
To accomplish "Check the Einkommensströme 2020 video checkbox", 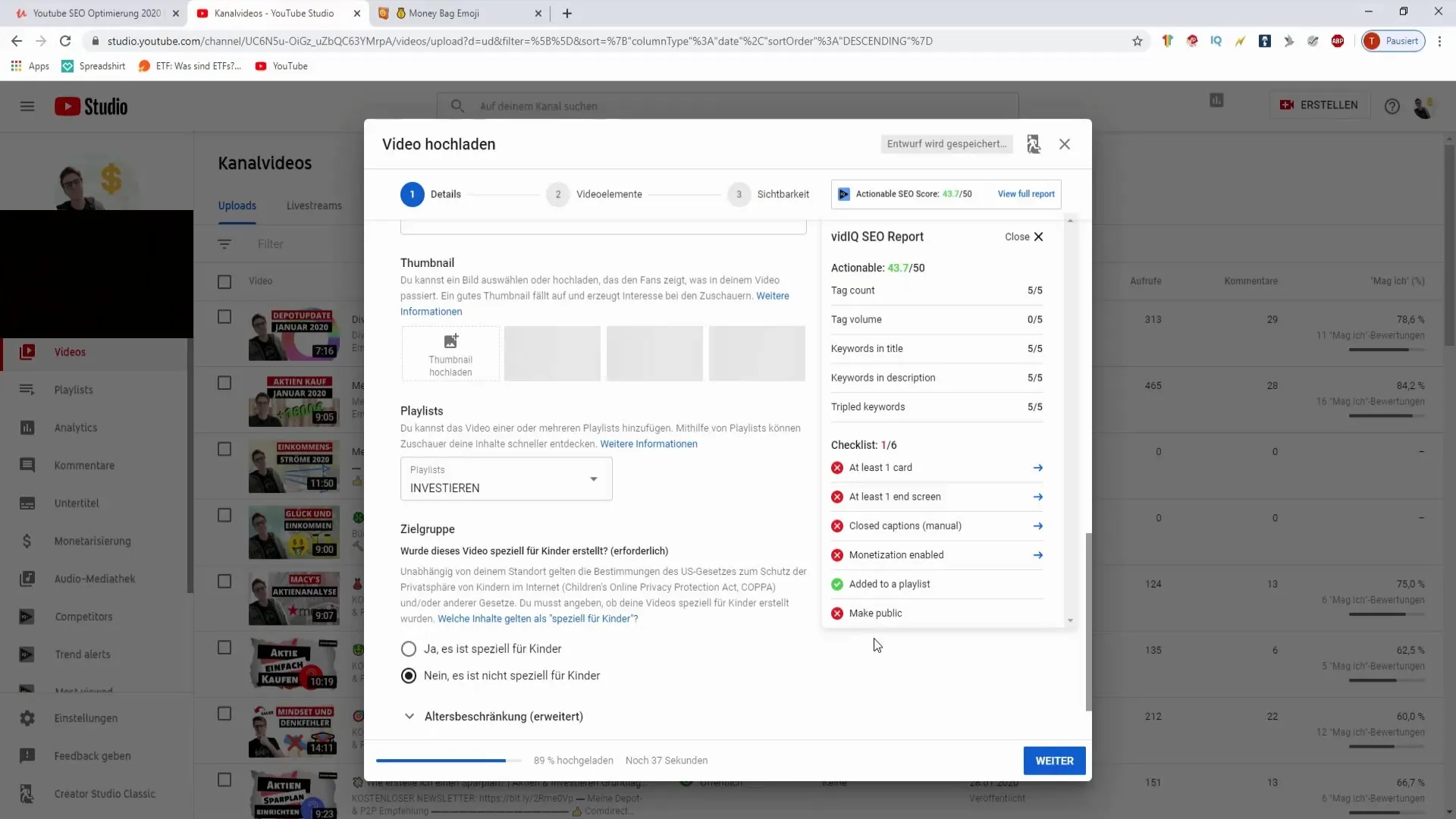I will (x=224, y=449).
